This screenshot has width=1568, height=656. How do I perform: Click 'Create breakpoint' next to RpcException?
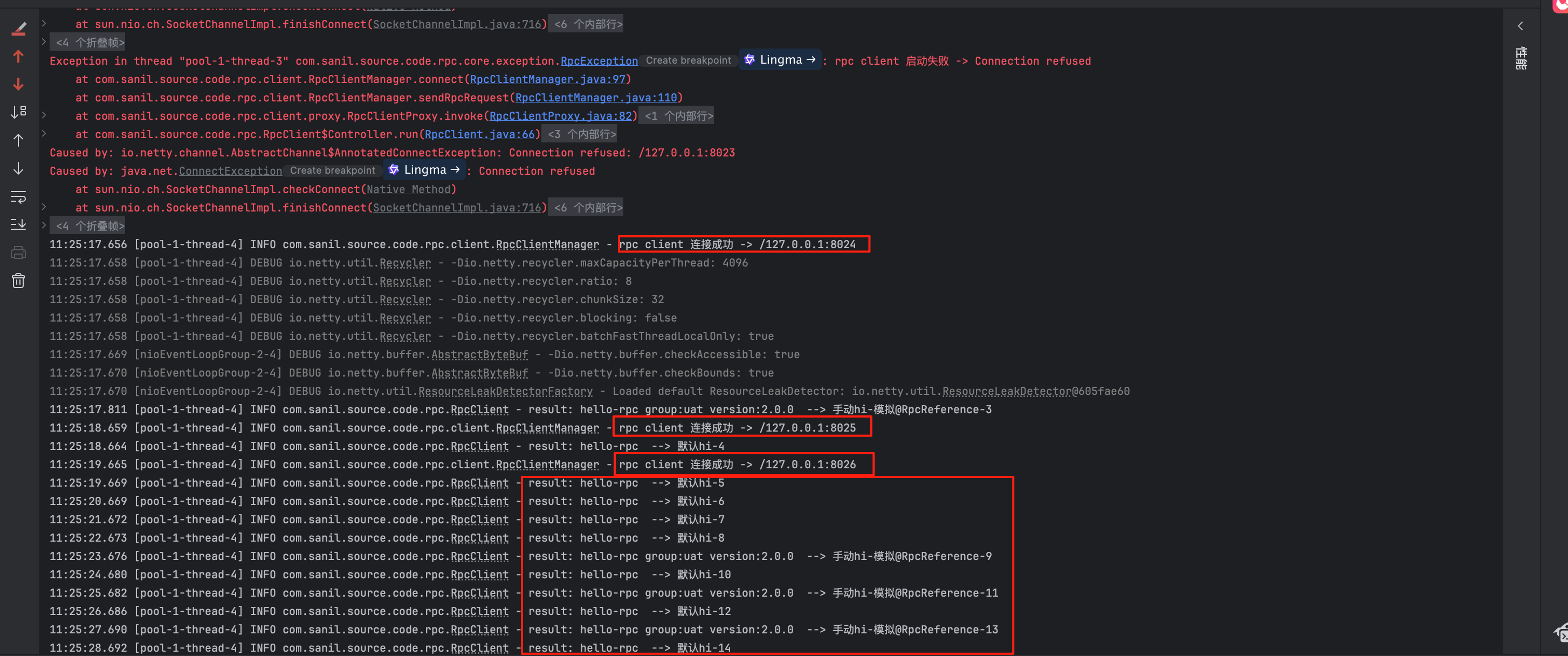tap(688, 60)
